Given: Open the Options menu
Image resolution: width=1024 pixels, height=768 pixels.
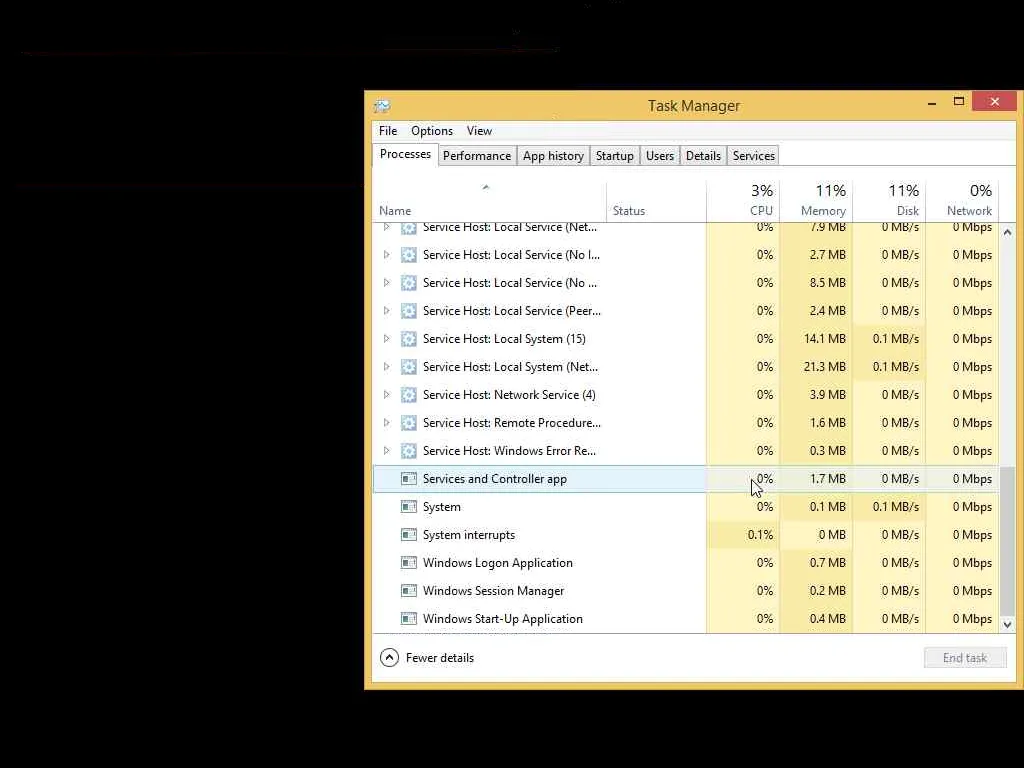Looking at the screenshot, I should [432, 131].
